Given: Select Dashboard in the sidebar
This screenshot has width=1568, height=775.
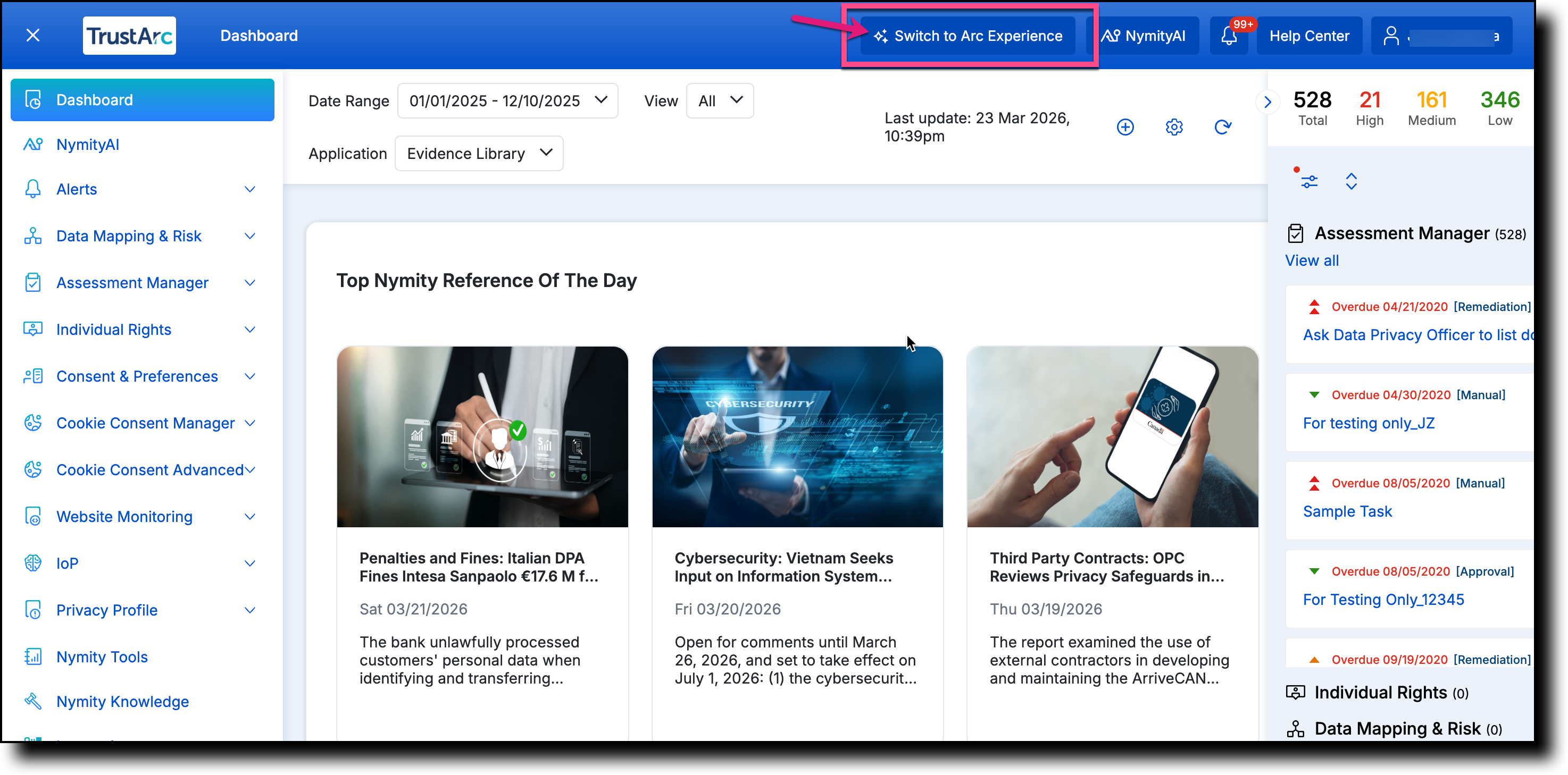Looking at the screenshot, I should click(143, 100).
